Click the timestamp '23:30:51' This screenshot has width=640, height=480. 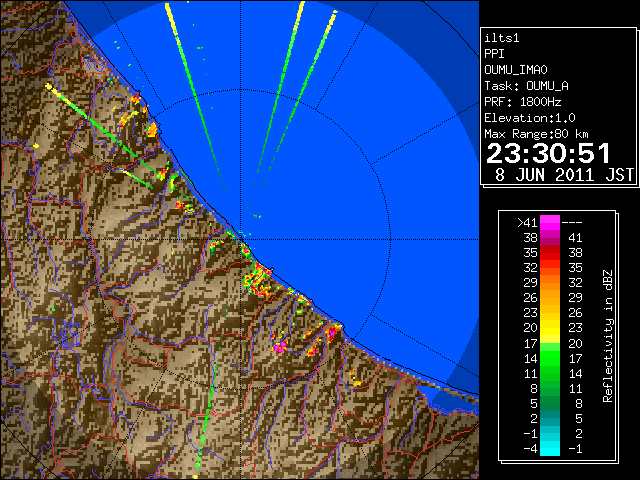(x=549, y=153)
